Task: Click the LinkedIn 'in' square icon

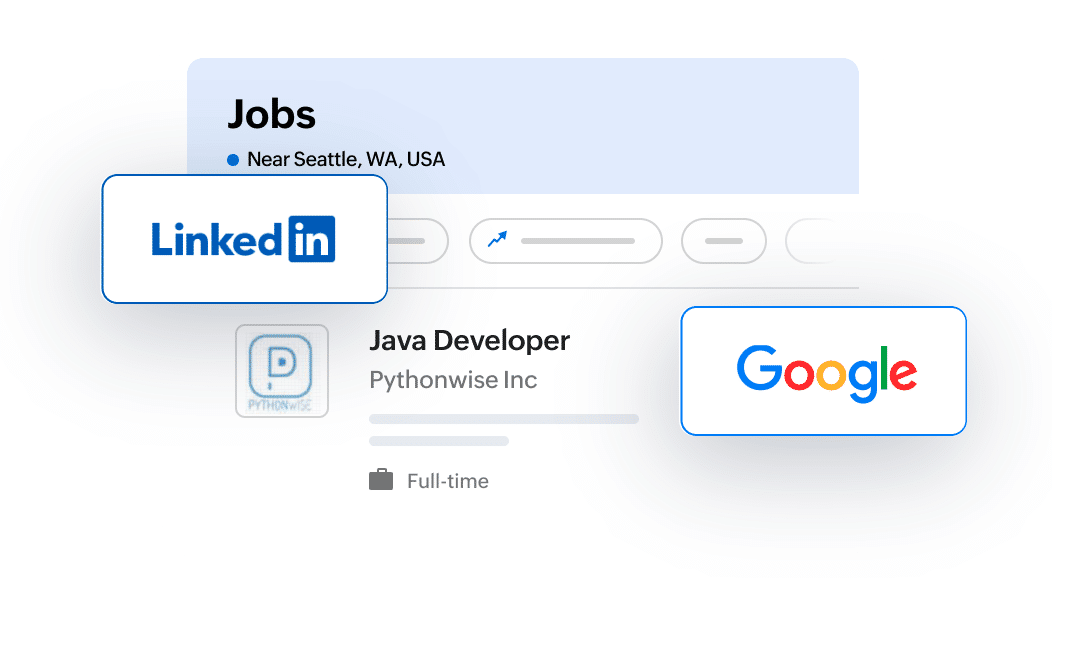Action: pos(311,239)
